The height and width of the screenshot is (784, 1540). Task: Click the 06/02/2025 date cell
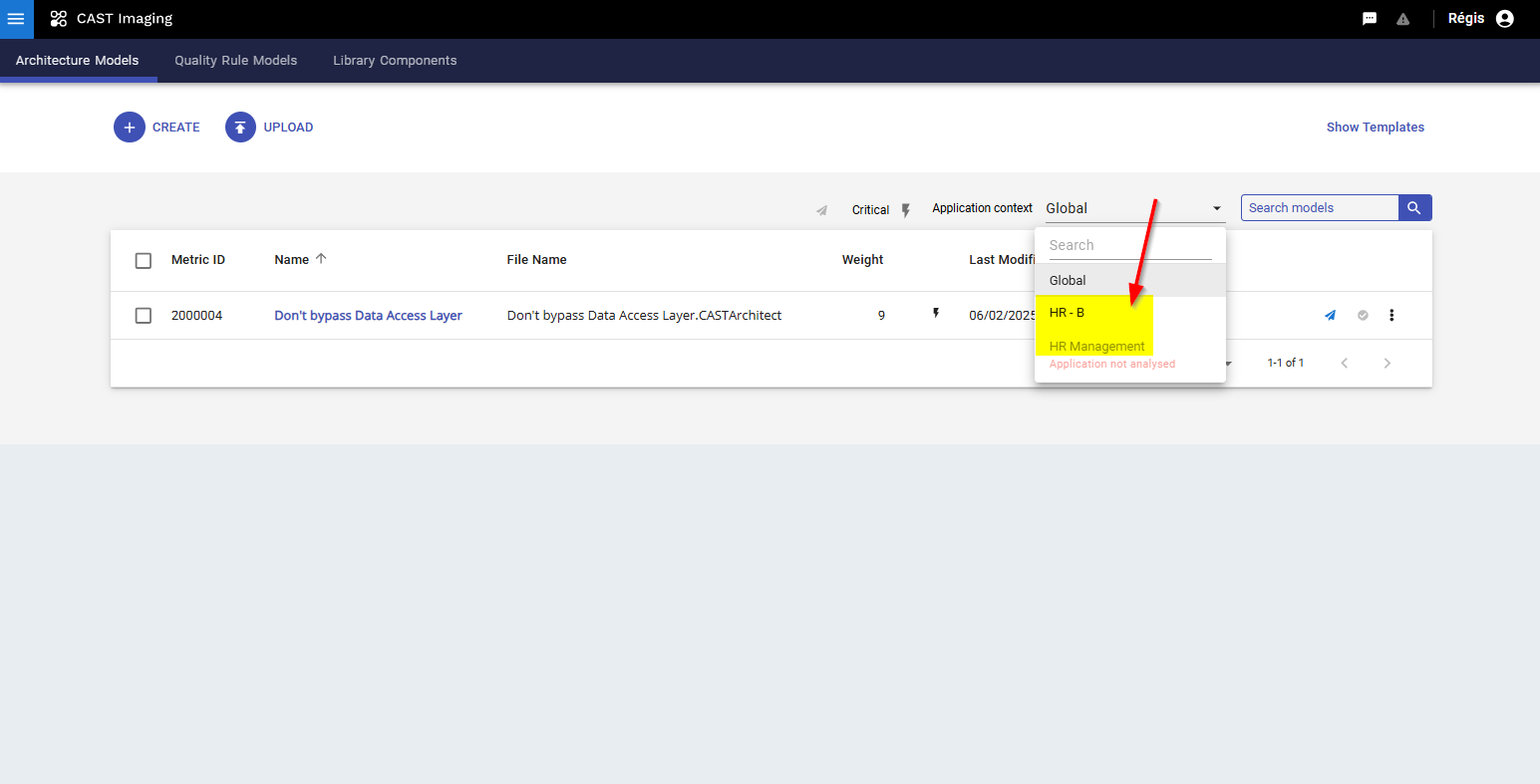1003,316
